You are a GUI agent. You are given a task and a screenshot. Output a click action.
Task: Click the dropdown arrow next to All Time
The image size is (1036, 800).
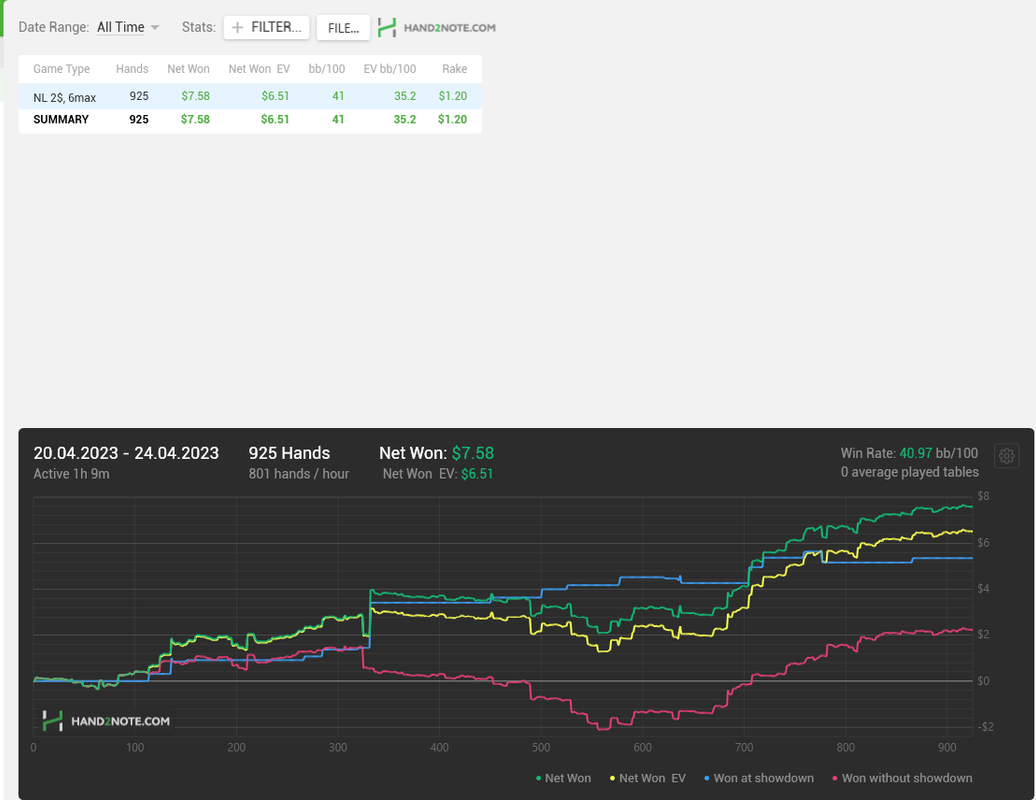pos(155,28)
